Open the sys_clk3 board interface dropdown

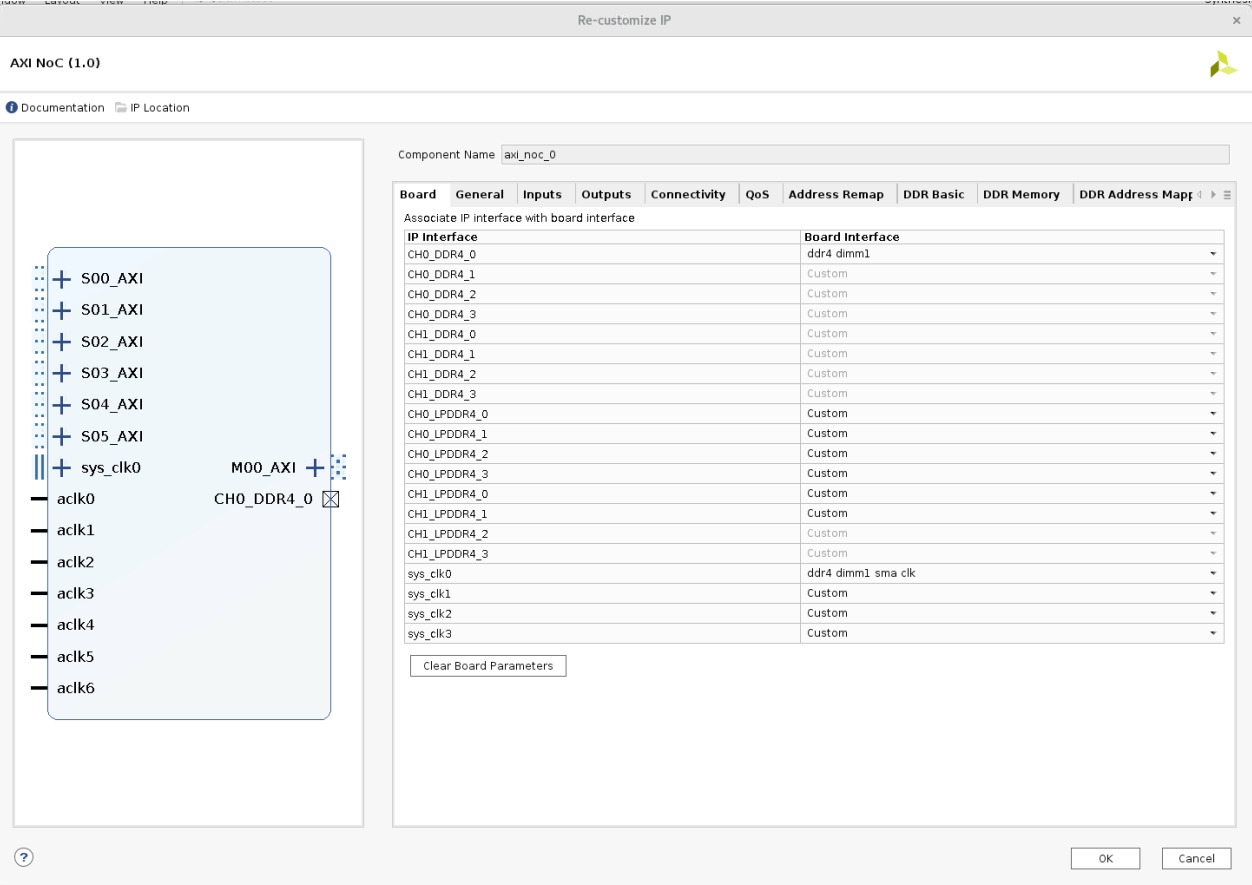click(x=1213, y=634)
